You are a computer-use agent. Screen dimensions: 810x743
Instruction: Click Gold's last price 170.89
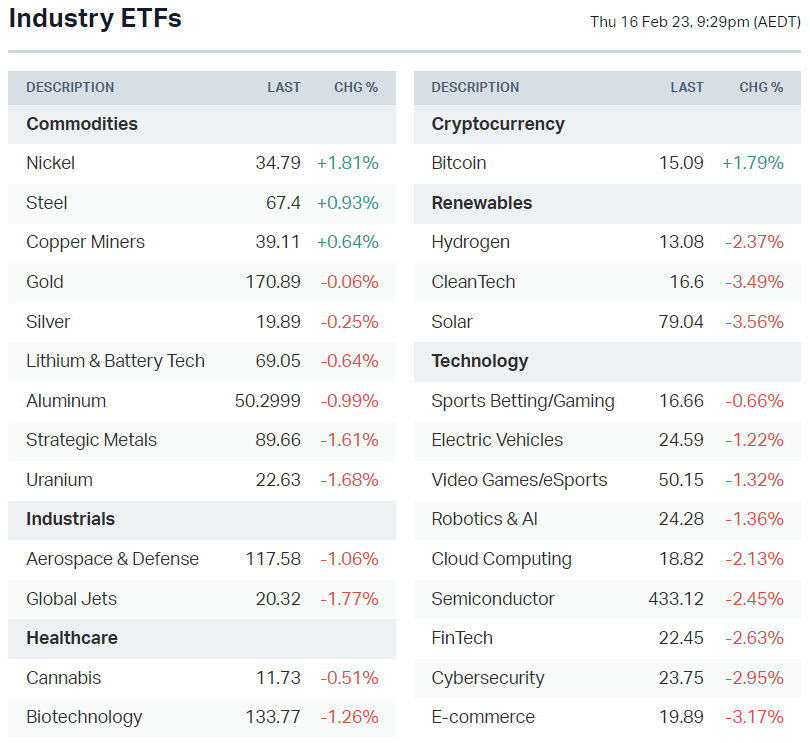[x=273, y=282]
